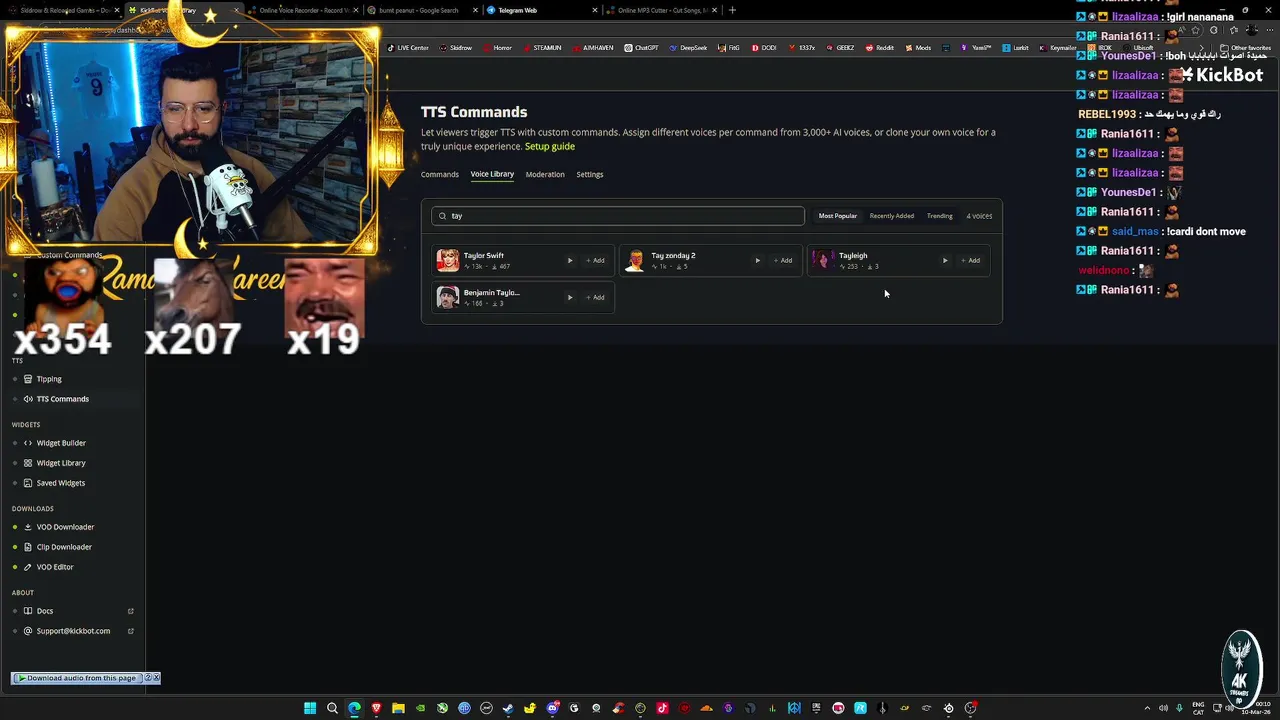
Task: Play the Benjamin Taylo... voice preview
Action: click(570, 297)
